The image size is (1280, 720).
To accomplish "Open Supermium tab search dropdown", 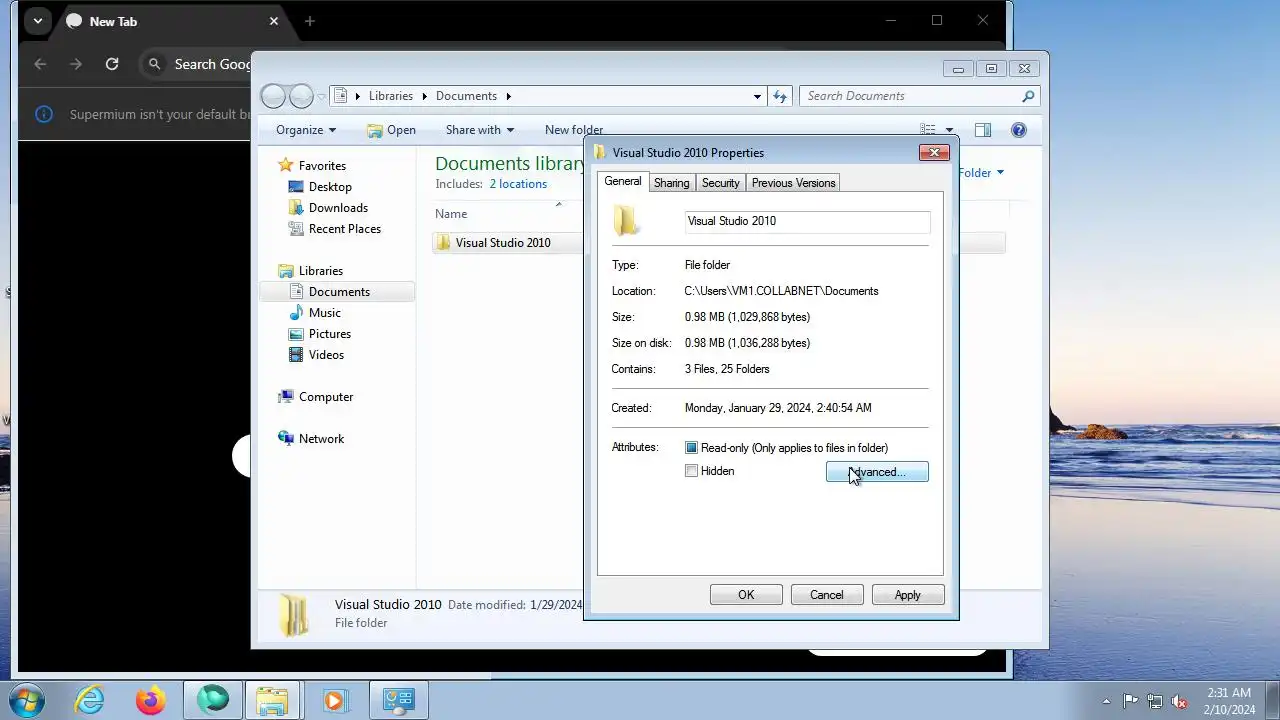I will coord(37,21).
